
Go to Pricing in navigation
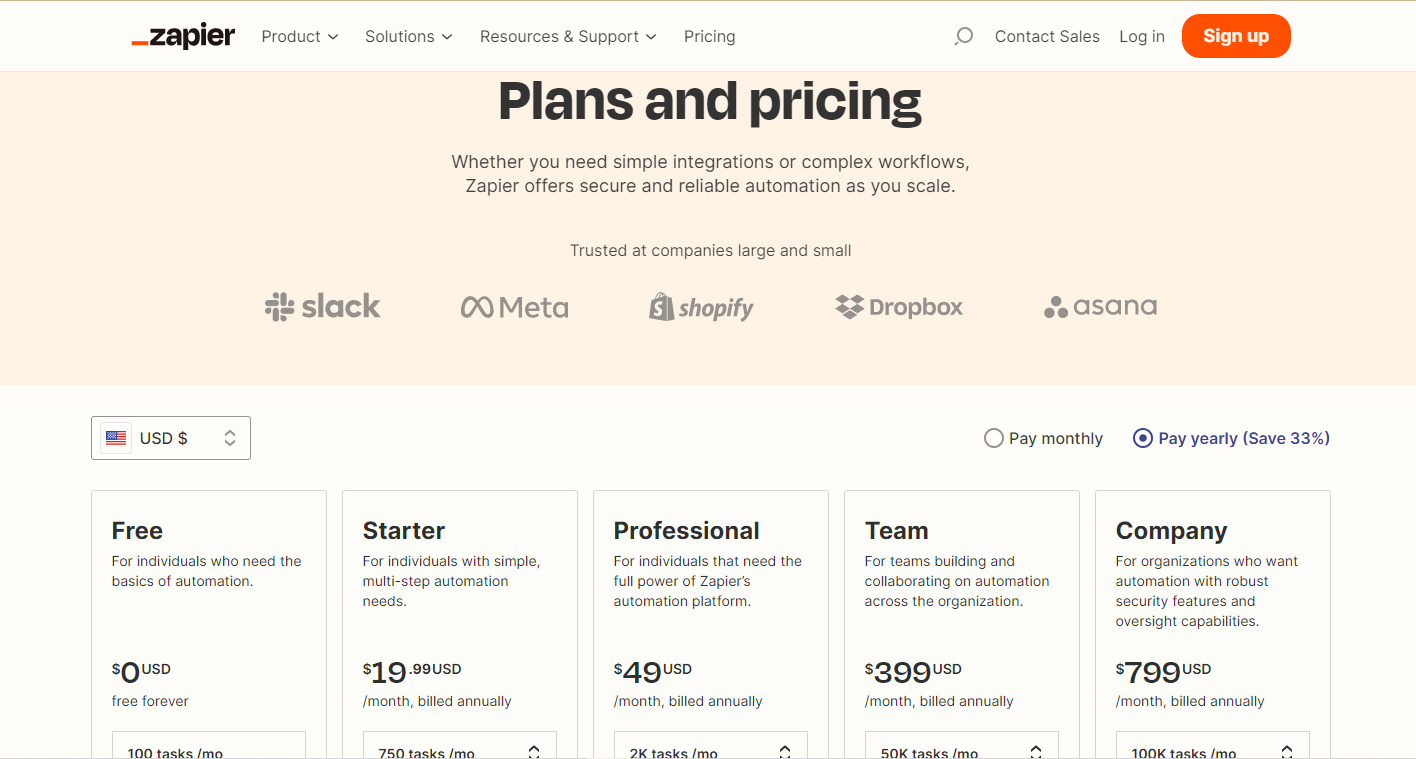point(710,36)
